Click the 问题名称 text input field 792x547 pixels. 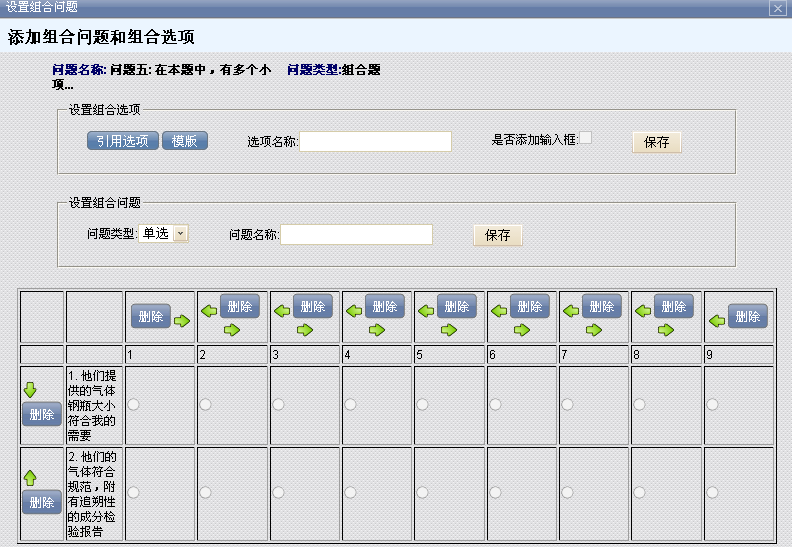(356, 234)
